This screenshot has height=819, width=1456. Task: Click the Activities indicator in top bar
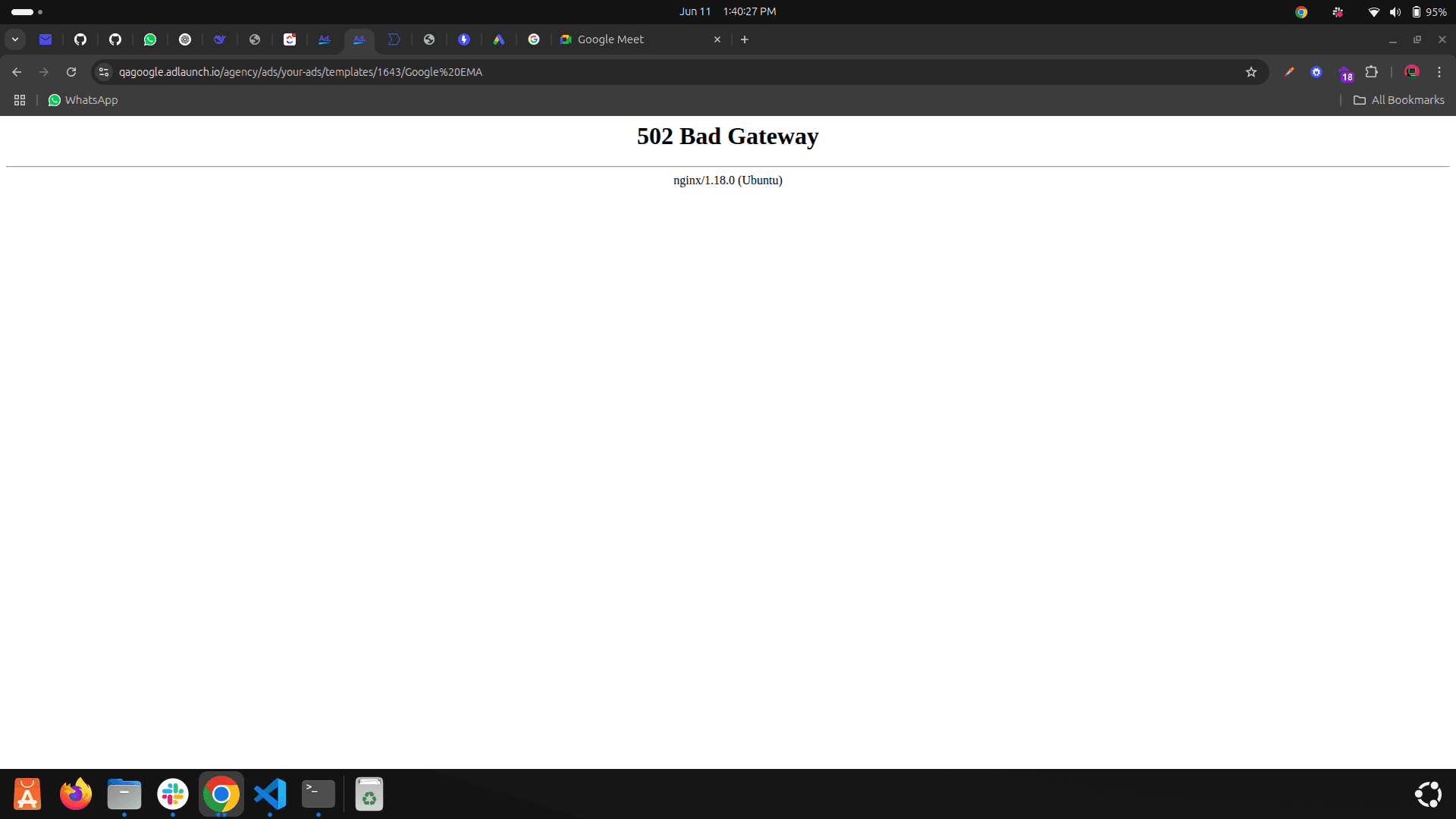point(27,11)
